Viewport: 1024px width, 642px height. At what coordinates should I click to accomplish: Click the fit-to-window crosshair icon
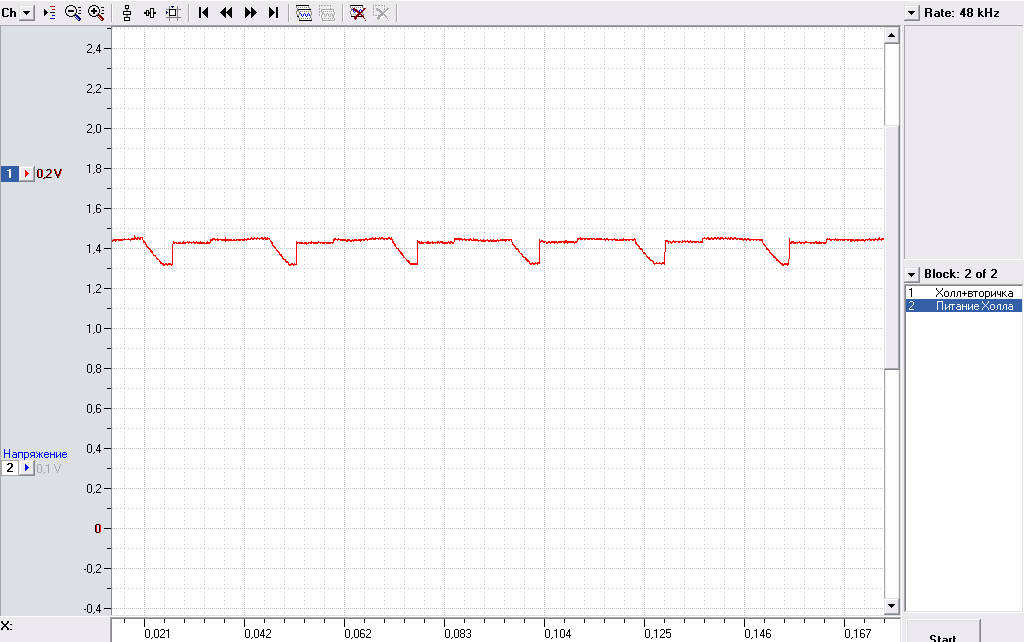[x=173, y=13]
